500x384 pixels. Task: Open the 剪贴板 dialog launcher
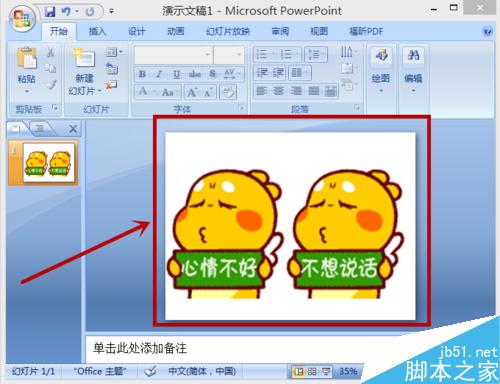[55, 108]
